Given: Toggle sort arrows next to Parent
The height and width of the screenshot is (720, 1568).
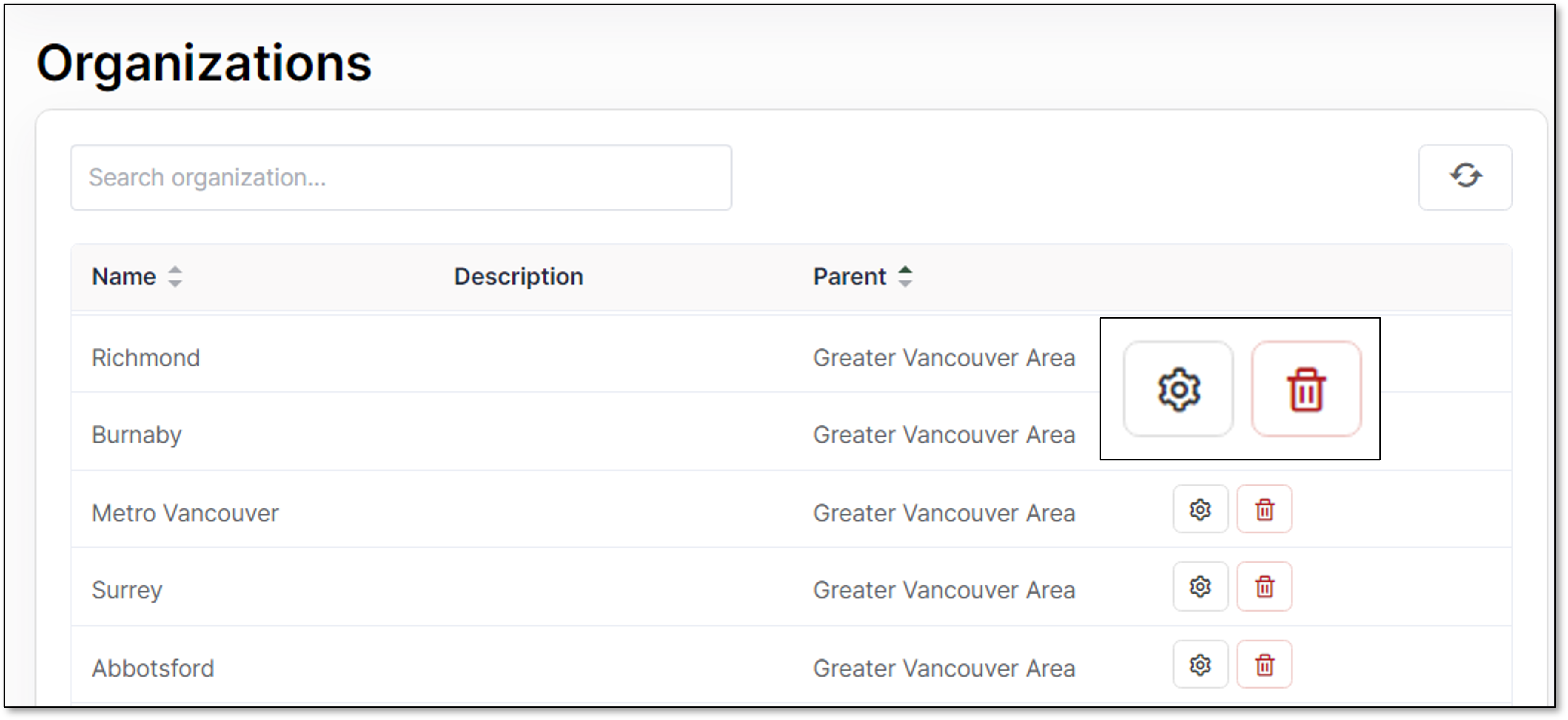Looking at the screenshot, I should click(905, 277).
